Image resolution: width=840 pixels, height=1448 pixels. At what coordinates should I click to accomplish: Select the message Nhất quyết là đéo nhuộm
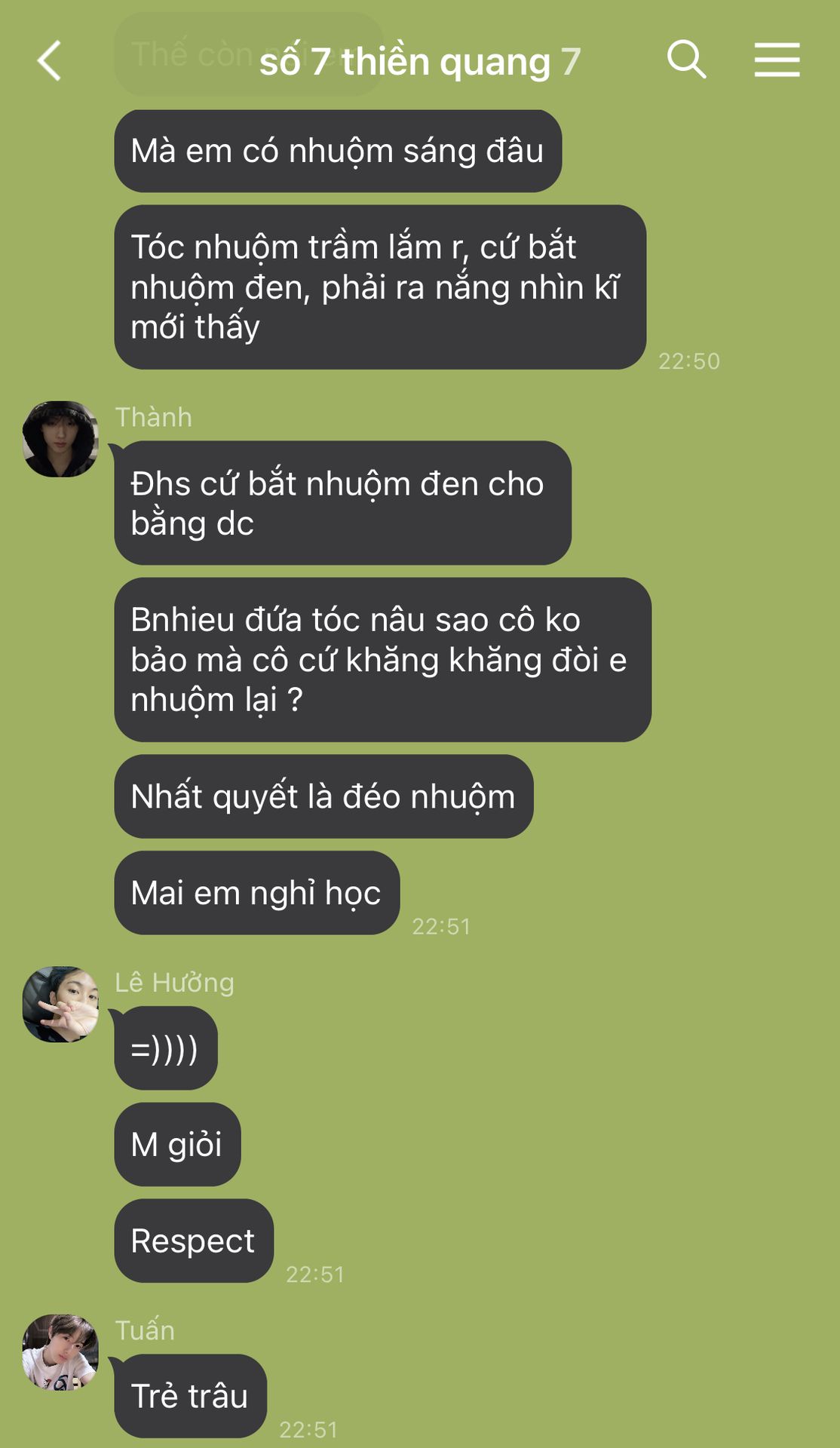pyautogui.click(x=323, y=796)
